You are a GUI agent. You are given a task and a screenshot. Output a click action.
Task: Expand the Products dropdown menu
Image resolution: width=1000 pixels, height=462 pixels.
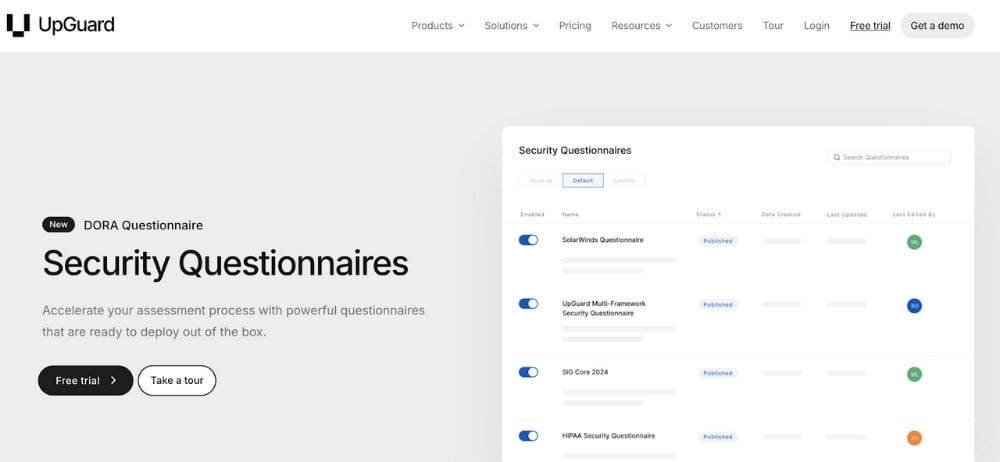tap(438, 26)
